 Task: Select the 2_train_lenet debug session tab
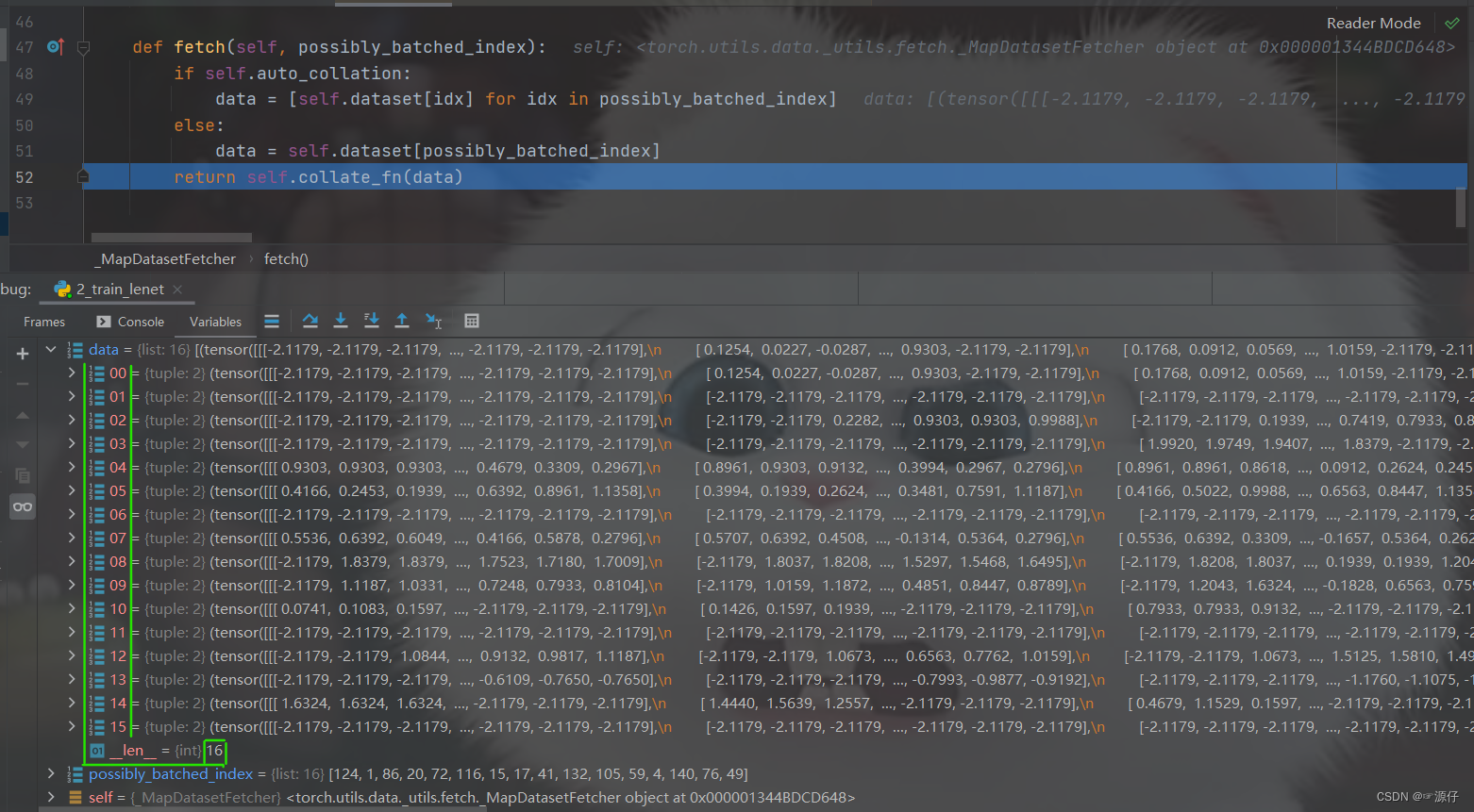[119, 290]
